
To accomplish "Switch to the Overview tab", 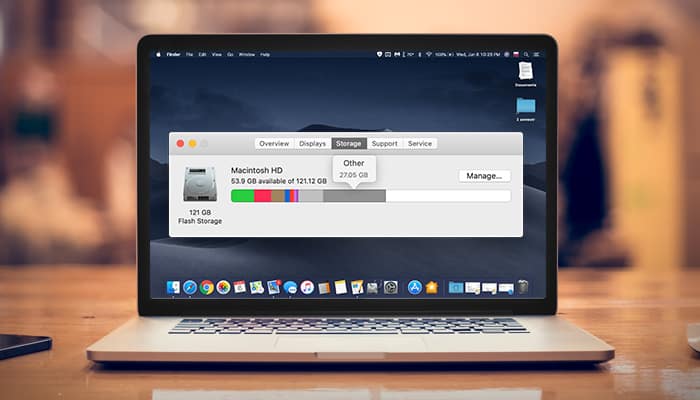I will click(274, 143).
